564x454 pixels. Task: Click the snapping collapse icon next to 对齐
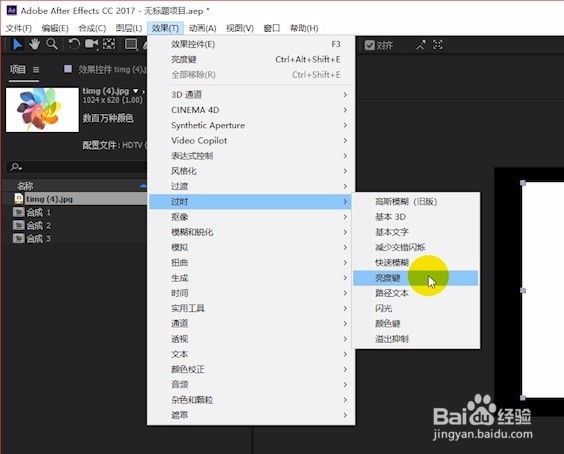(x=420, y=45)
